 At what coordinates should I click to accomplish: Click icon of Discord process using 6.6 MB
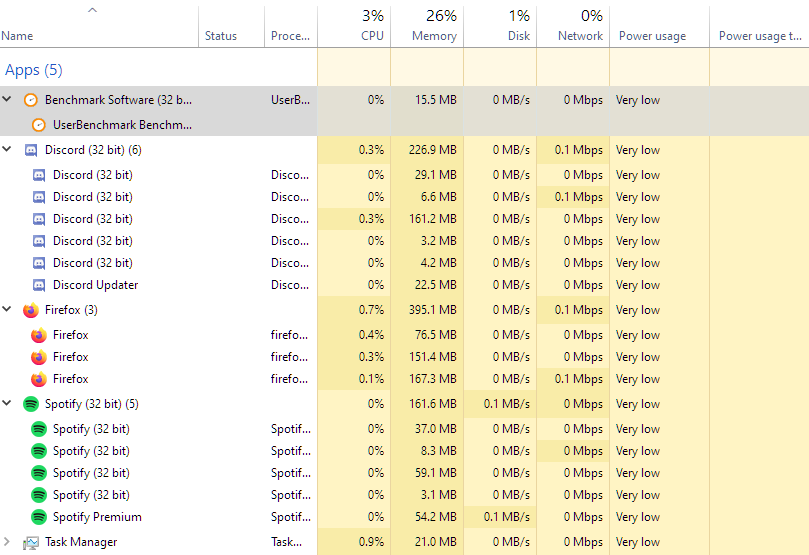39,197
